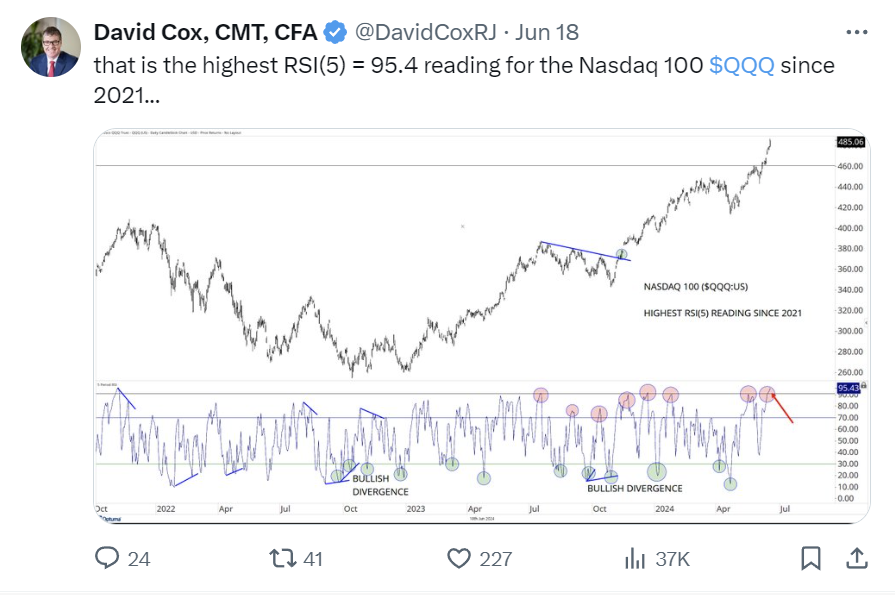
Task: Open tweet analytics via the bar chart icon
Action: 634,560
